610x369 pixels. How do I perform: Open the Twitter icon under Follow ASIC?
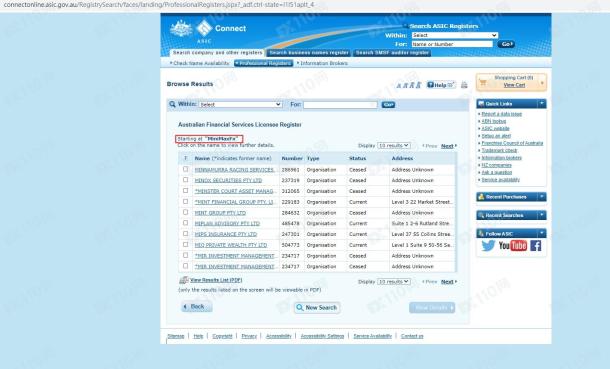[488, 246]
